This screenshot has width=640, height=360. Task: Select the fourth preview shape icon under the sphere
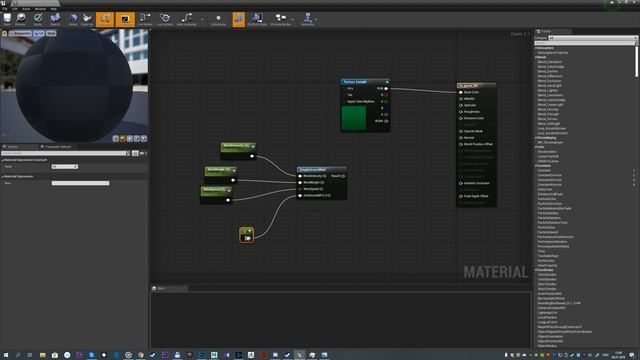136,139
